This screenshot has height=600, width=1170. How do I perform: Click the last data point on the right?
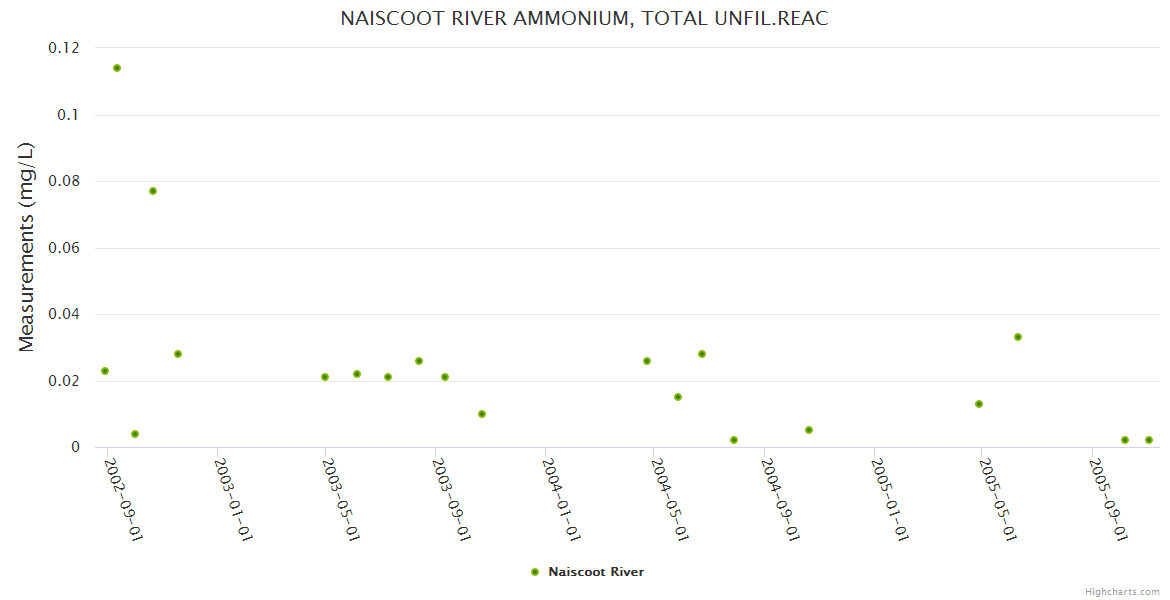click(x=1149, y=440)
